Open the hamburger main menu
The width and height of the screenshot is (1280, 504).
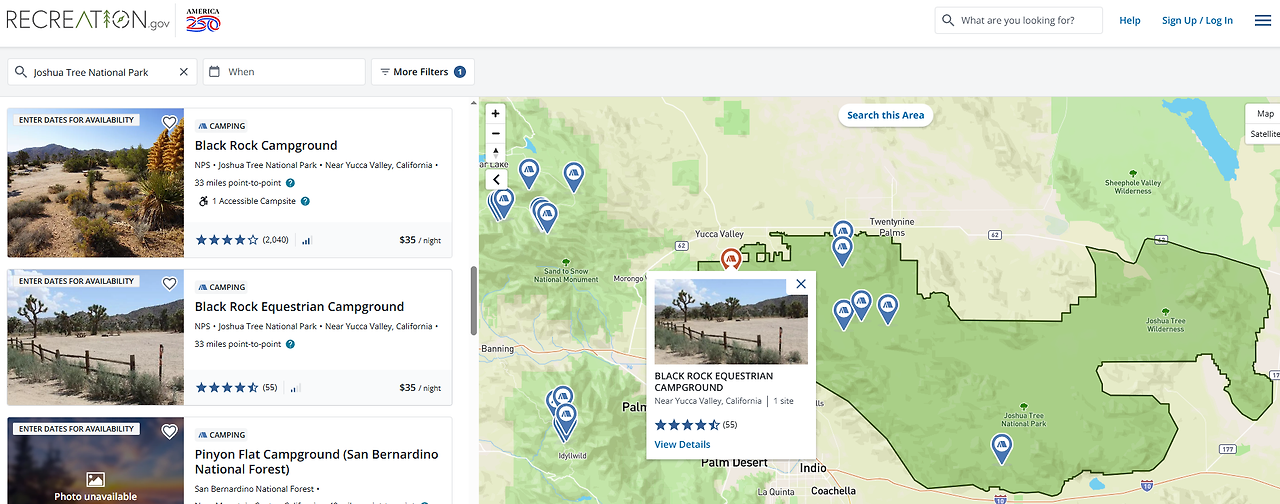pyautogui.click(x=1263, y=20)
